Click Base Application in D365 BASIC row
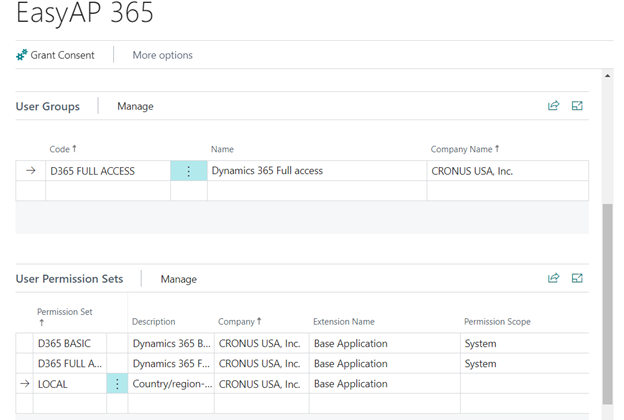 [385, 343]
